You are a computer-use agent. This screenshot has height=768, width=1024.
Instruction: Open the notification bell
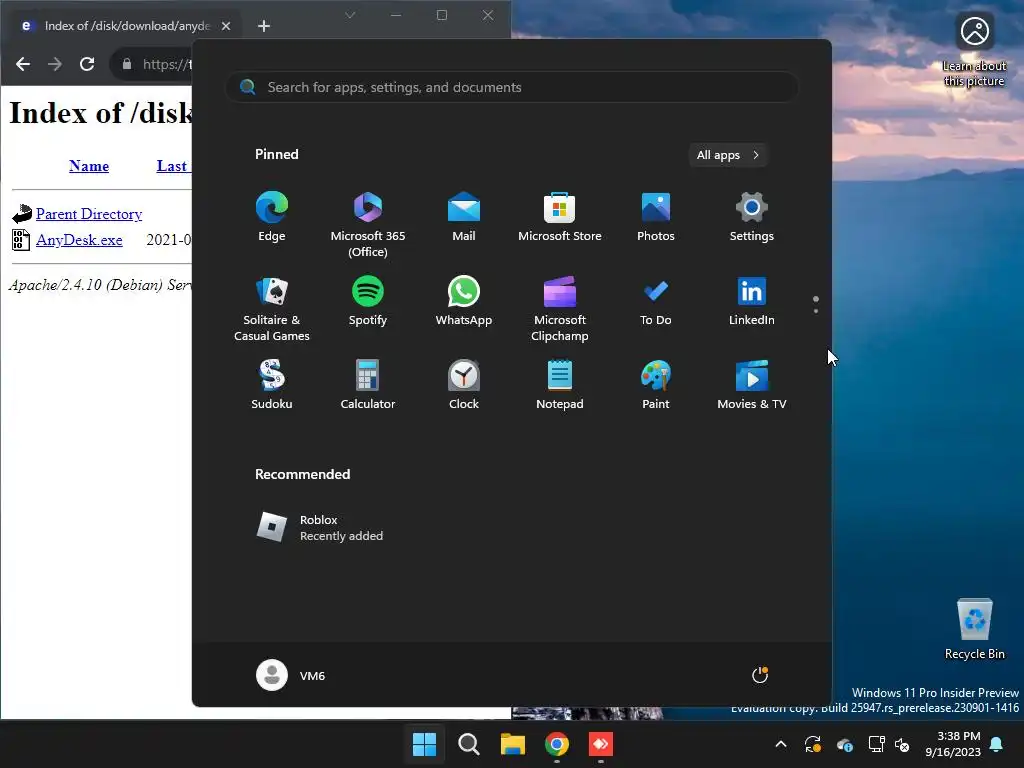(x=997, y=744)
